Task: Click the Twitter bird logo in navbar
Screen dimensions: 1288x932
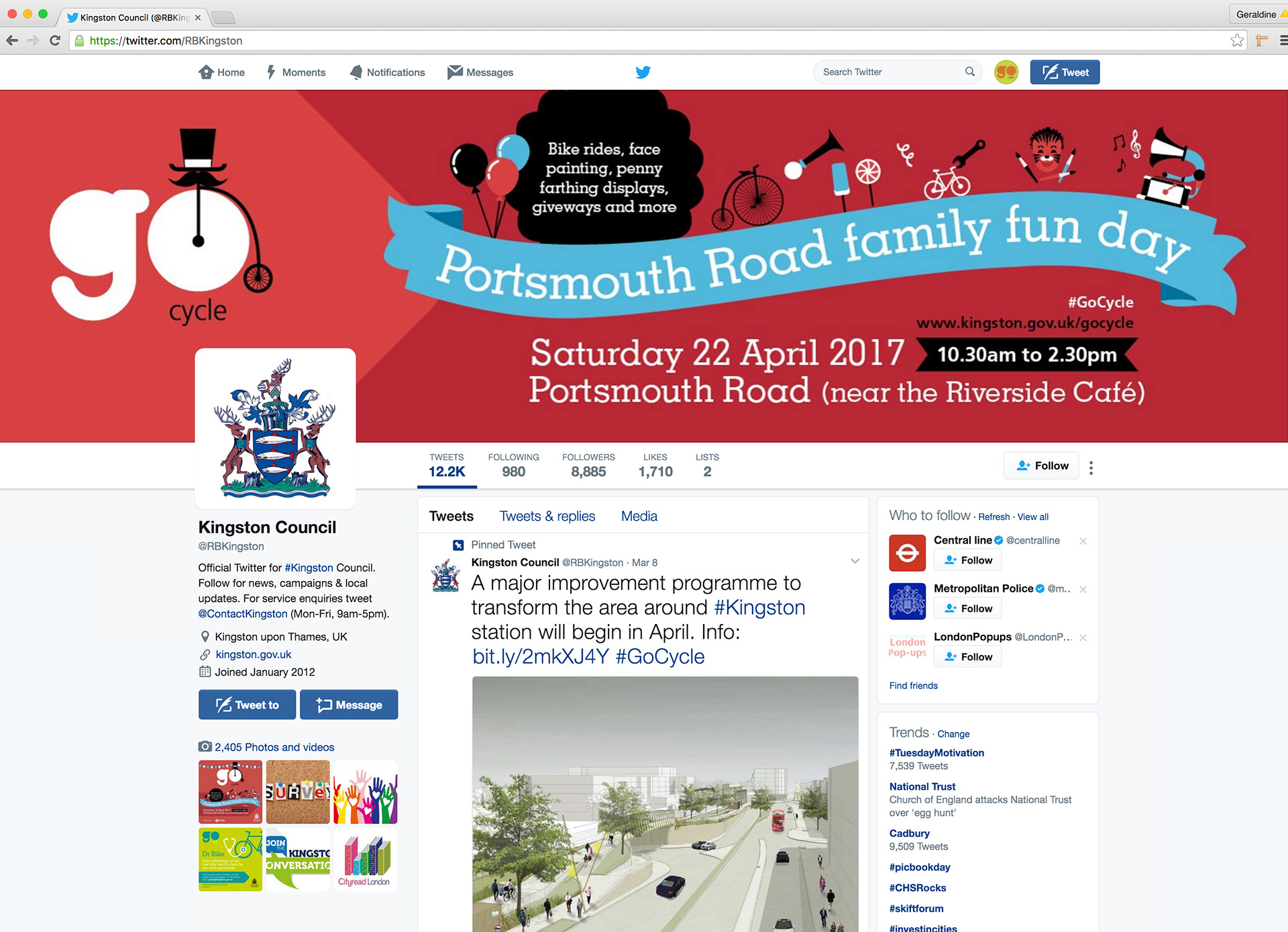Action: (643, 72)
